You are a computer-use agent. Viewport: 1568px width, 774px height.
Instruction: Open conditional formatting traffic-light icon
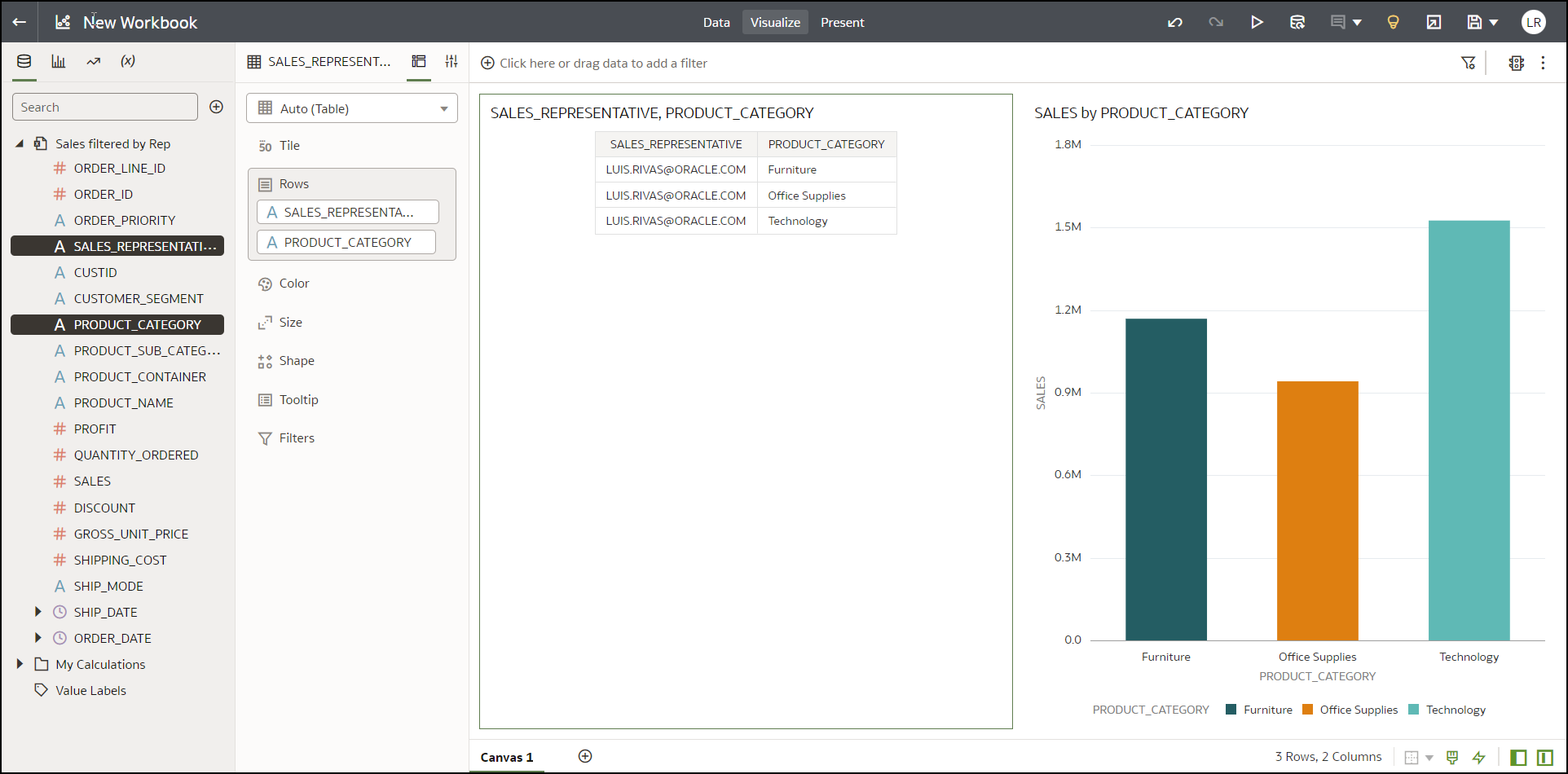pyautogui.click(x=1516, y=62)
